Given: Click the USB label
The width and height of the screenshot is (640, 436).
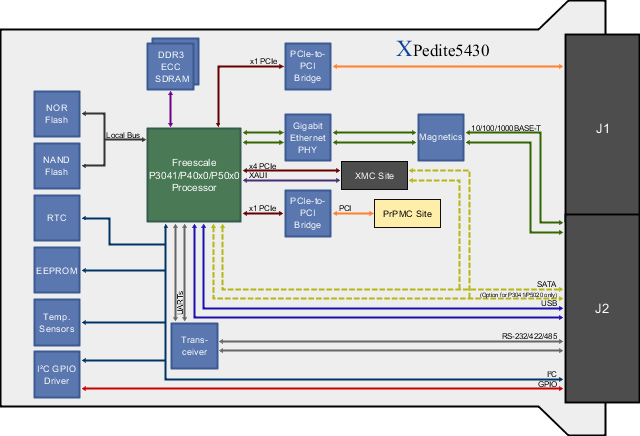Looking at the screenshot, I should 549,303.
